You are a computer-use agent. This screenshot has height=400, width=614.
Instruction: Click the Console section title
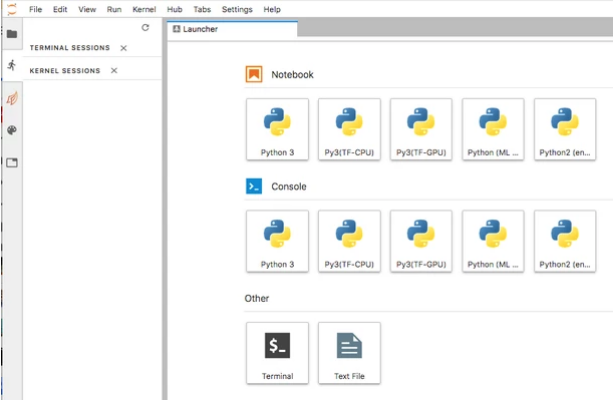click(289, 186)
